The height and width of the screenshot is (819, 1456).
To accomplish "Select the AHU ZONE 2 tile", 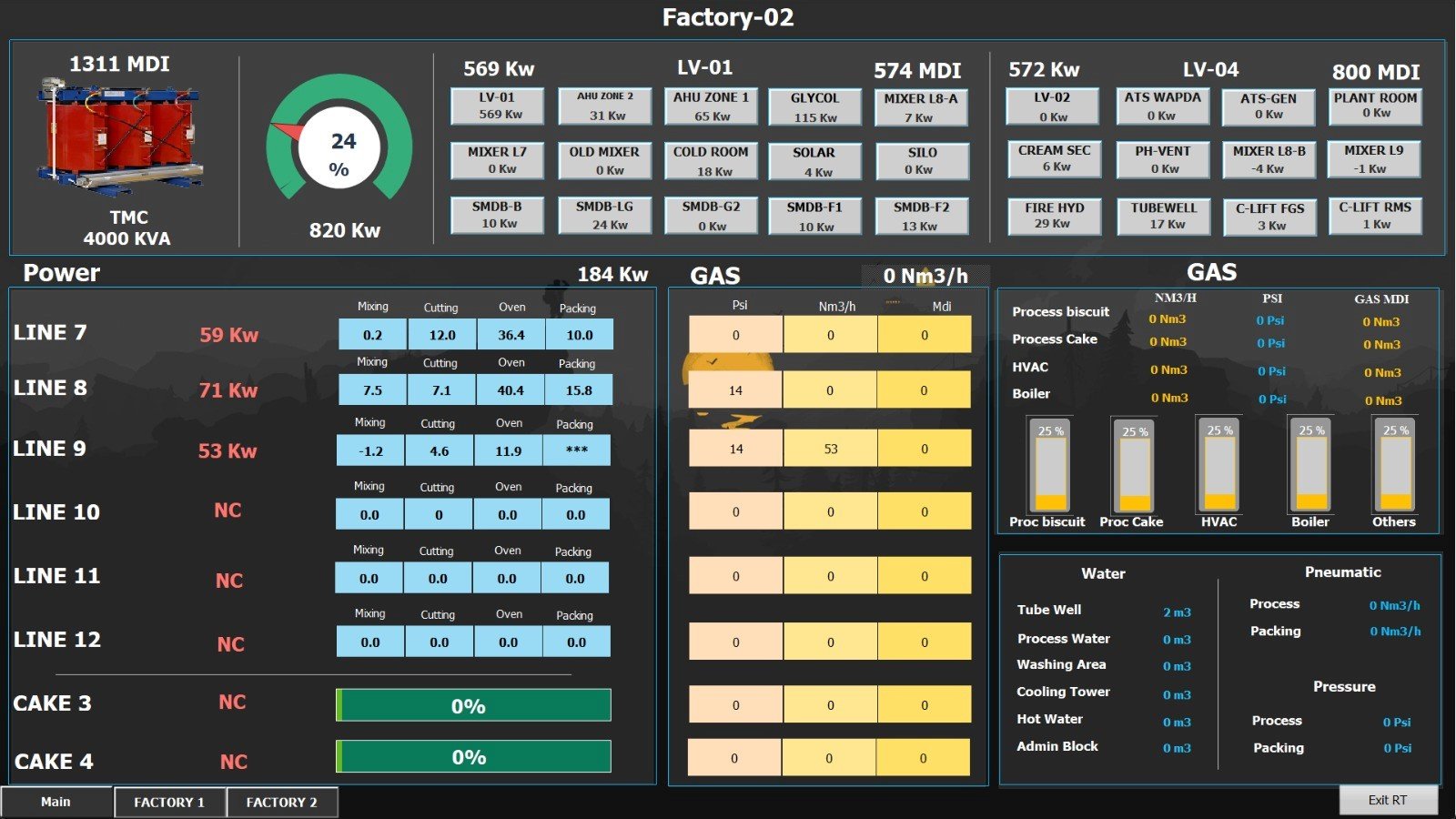I will (x=605, y=106).
